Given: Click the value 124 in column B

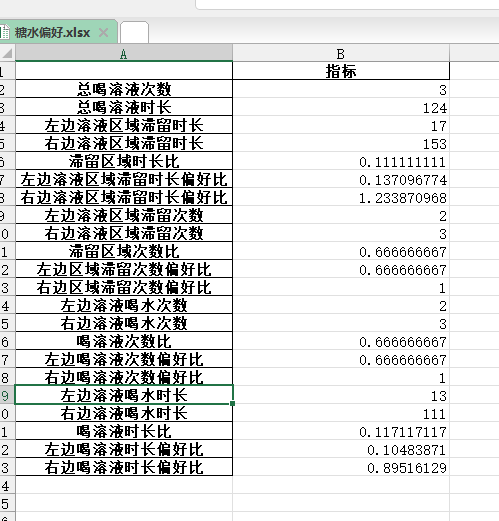Looking at the screenshot, I should pyautogui.click(x=435, y=108).
